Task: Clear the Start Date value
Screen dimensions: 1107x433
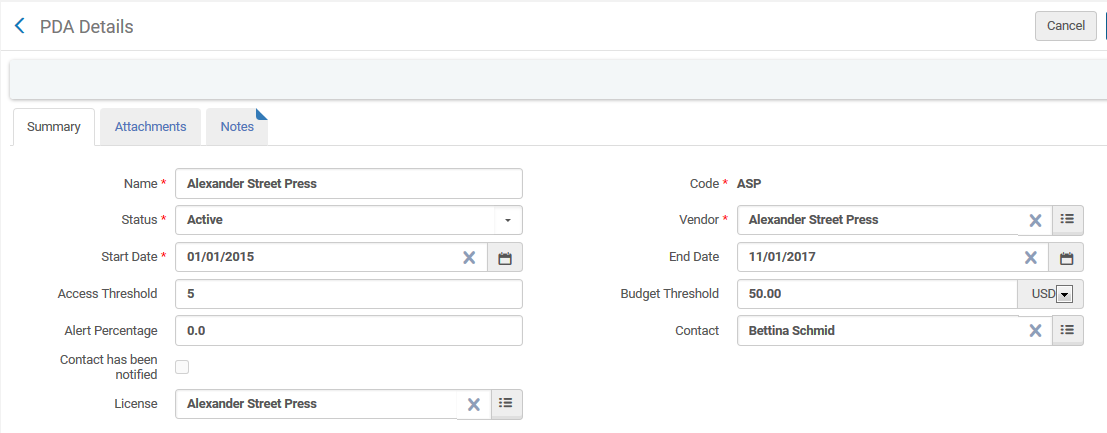Action: pyautogui.click(x=468, y=257)
